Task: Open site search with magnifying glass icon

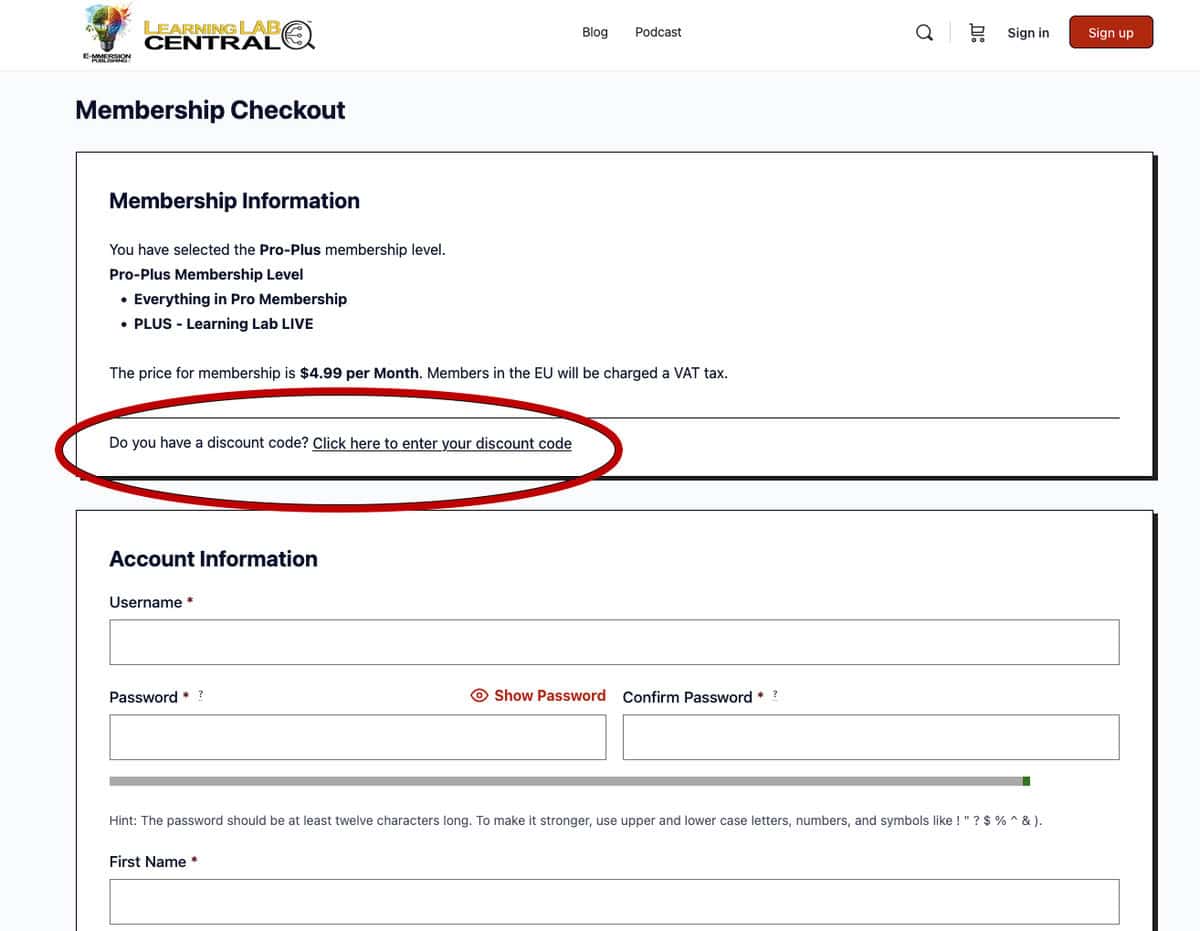Action: click(924, 33)
